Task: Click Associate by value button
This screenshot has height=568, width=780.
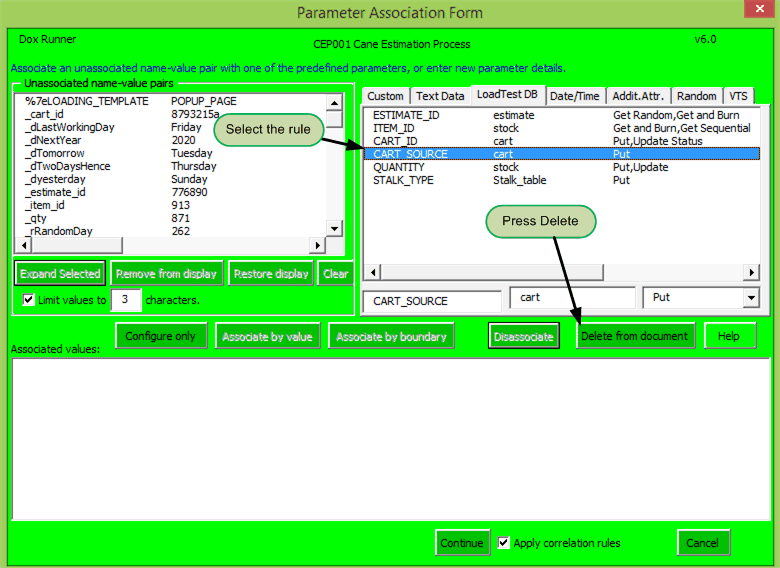Action: tap(268, 337)
